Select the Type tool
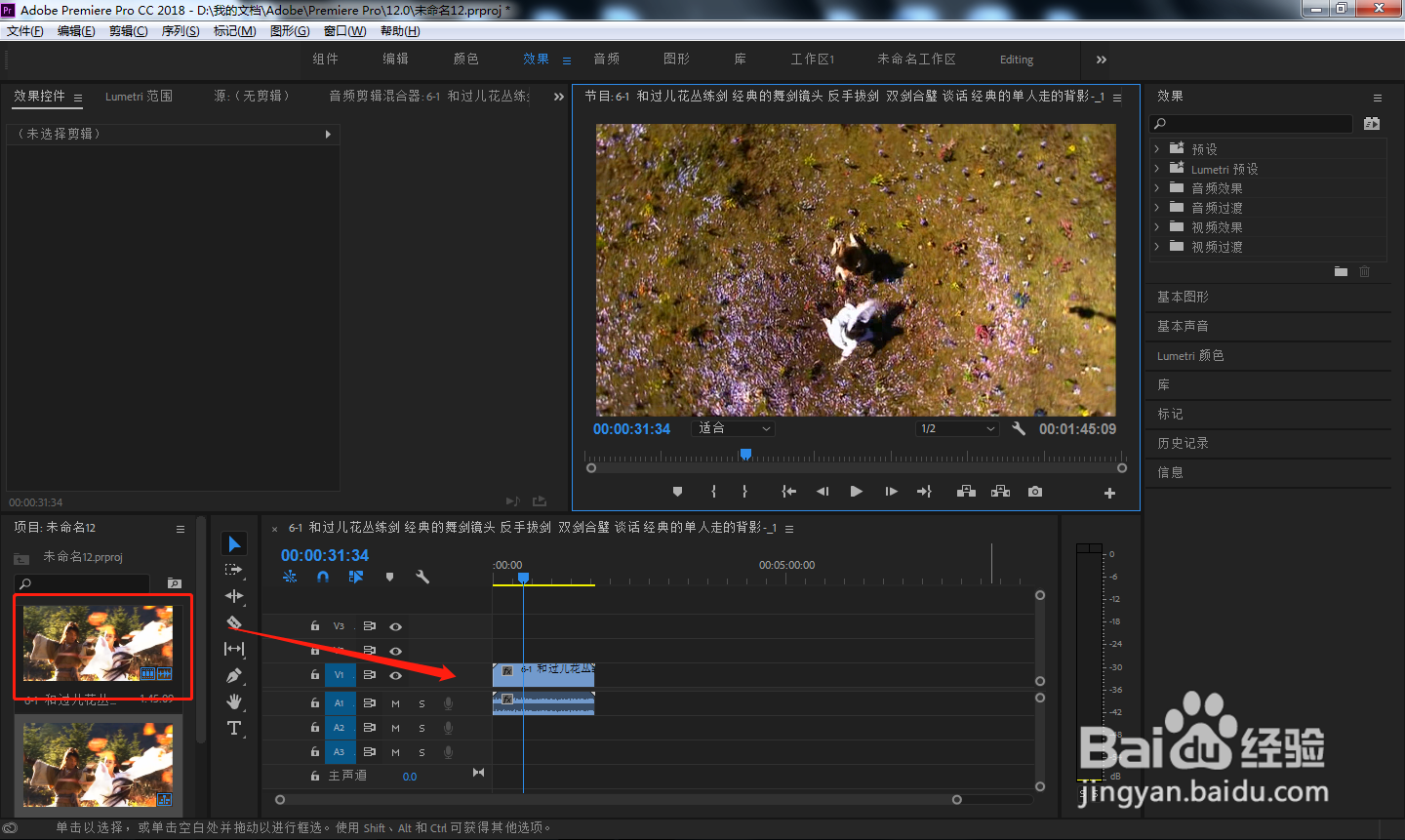Screen dimensions: 1405x840 coord(234,728)
